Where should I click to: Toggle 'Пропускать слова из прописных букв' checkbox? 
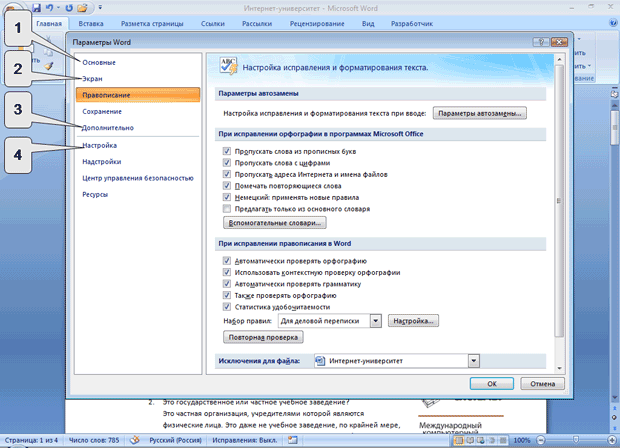227,149
